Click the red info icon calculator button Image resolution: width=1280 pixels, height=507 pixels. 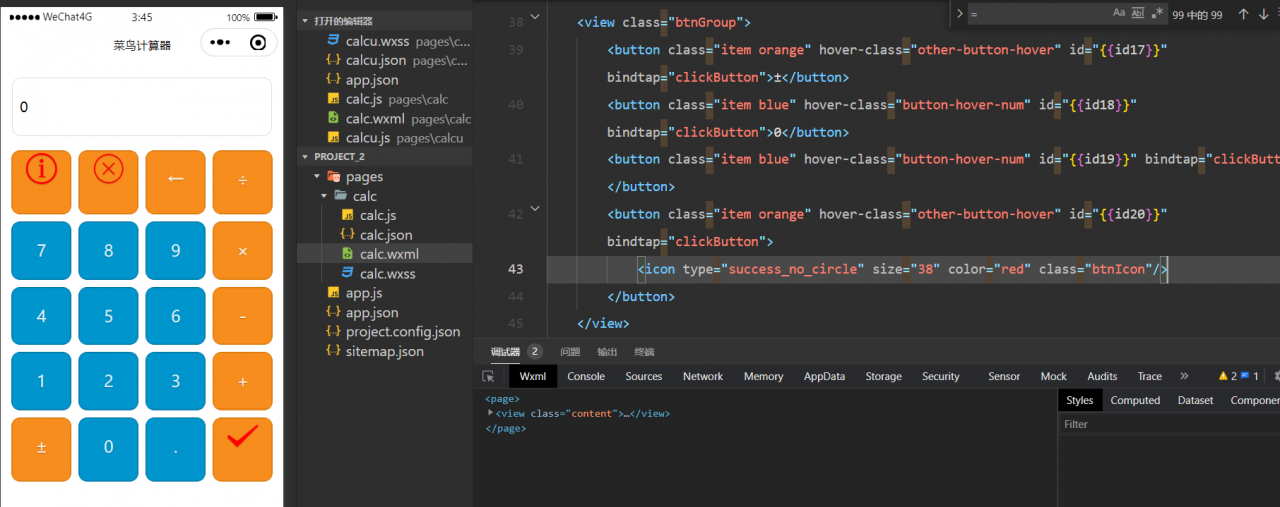[41, 180]
